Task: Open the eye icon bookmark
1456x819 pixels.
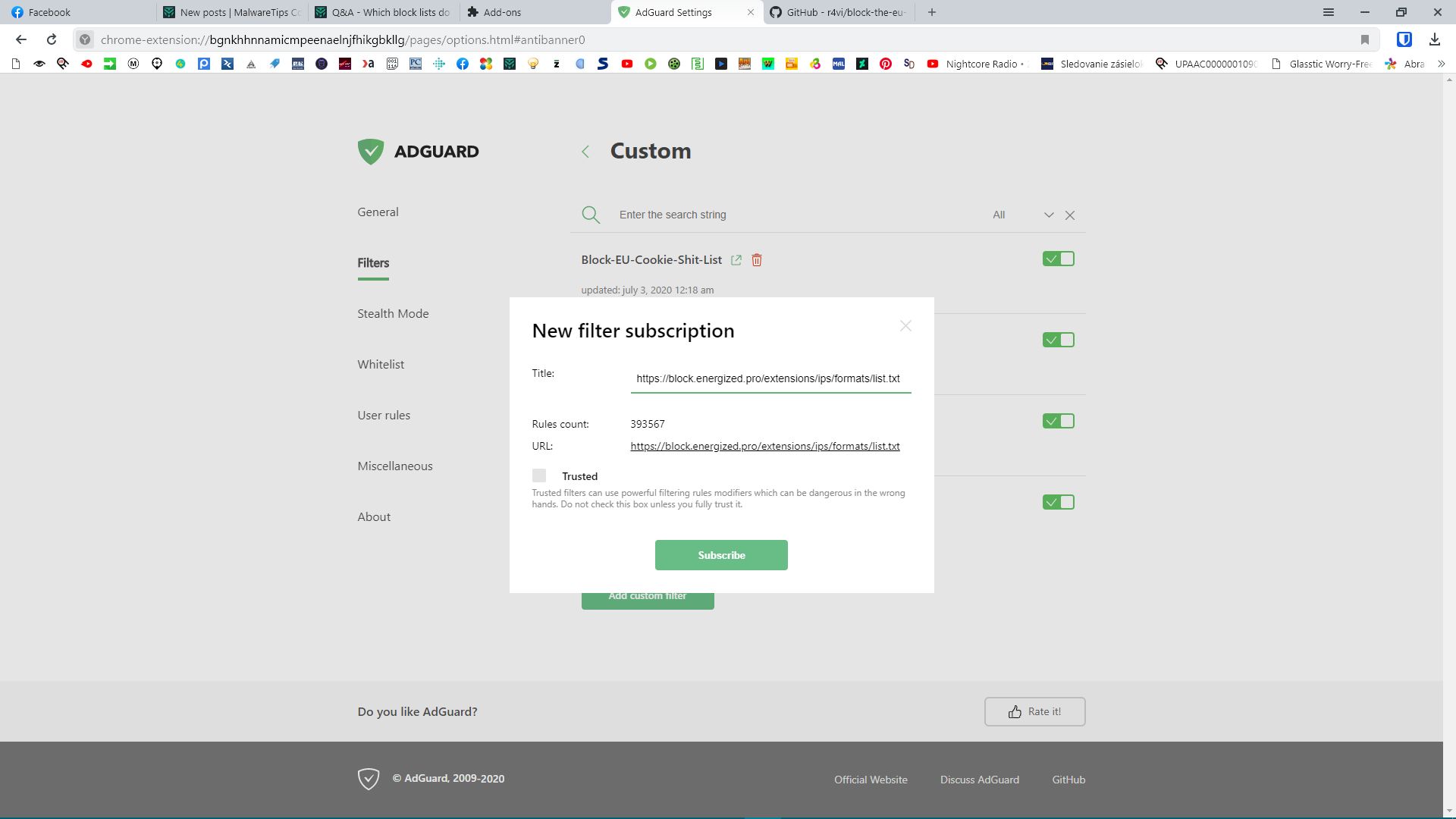Action: coord(39,64)
